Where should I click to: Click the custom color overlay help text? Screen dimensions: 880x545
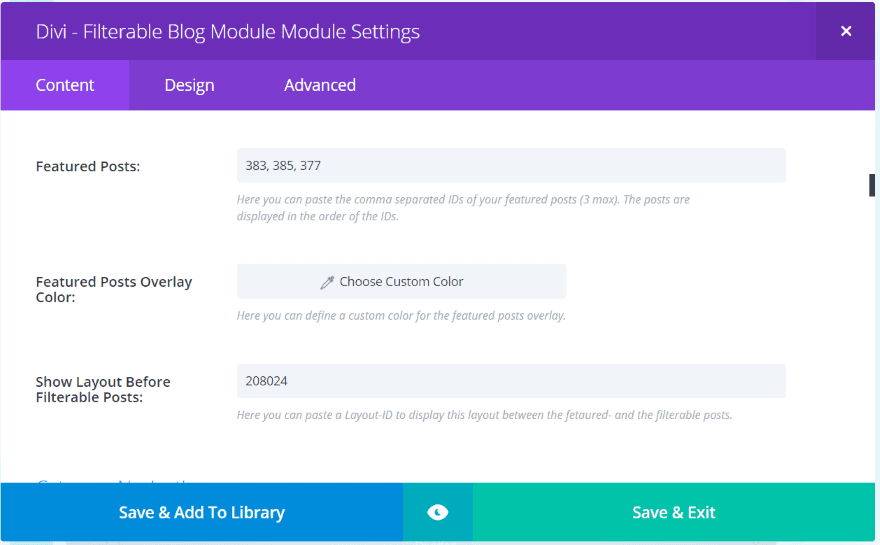(401, 316)
